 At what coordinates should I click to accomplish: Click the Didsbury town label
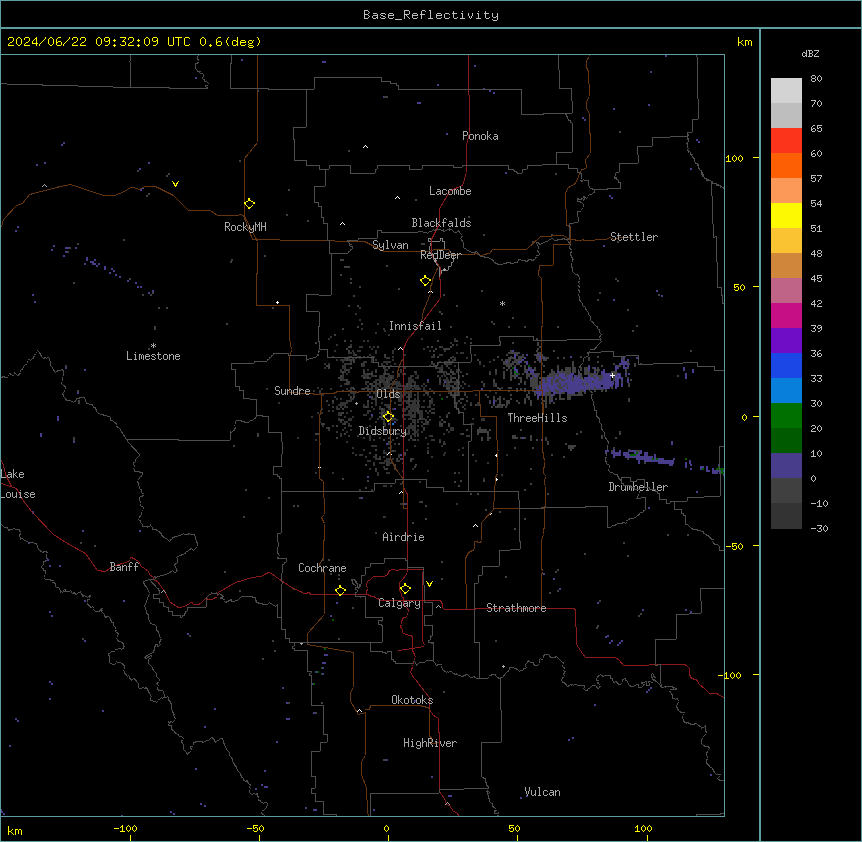point(382,431)
